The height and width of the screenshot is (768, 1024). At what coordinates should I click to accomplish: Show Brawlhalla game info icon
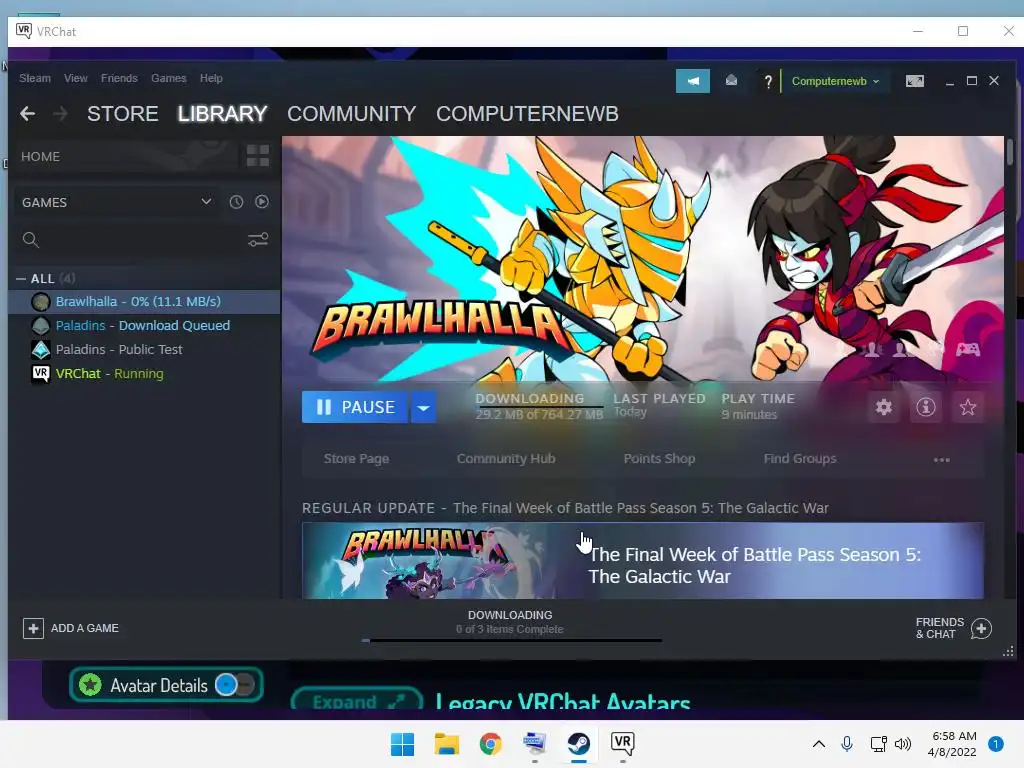click(925, 408)
